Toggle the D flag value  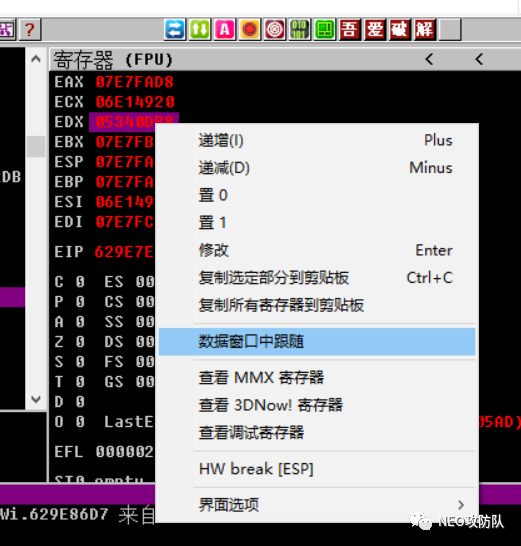(x=80, y=402)
